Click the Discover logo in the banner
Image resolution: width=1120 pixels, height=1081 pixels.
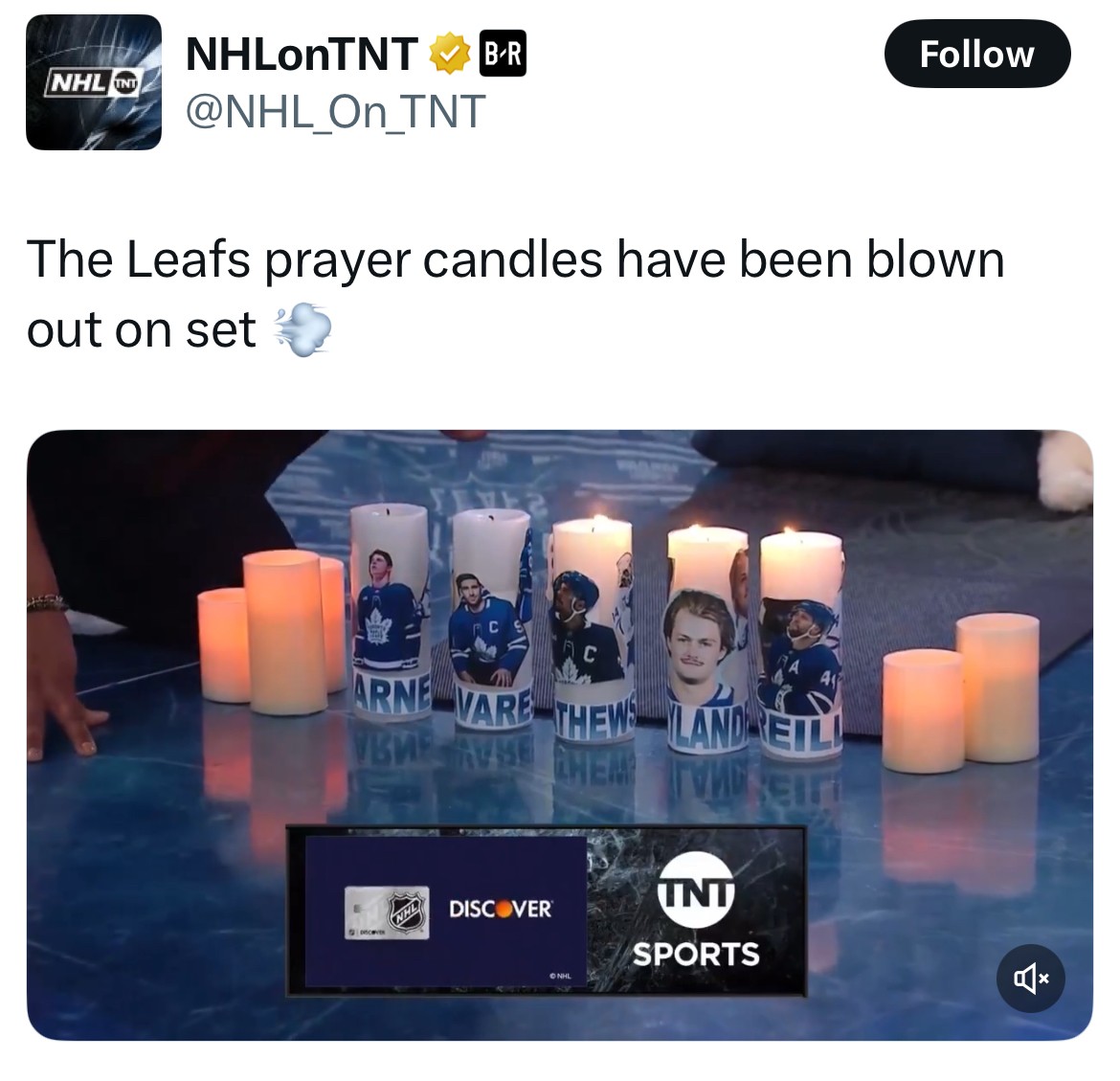(x=500, y=909)
